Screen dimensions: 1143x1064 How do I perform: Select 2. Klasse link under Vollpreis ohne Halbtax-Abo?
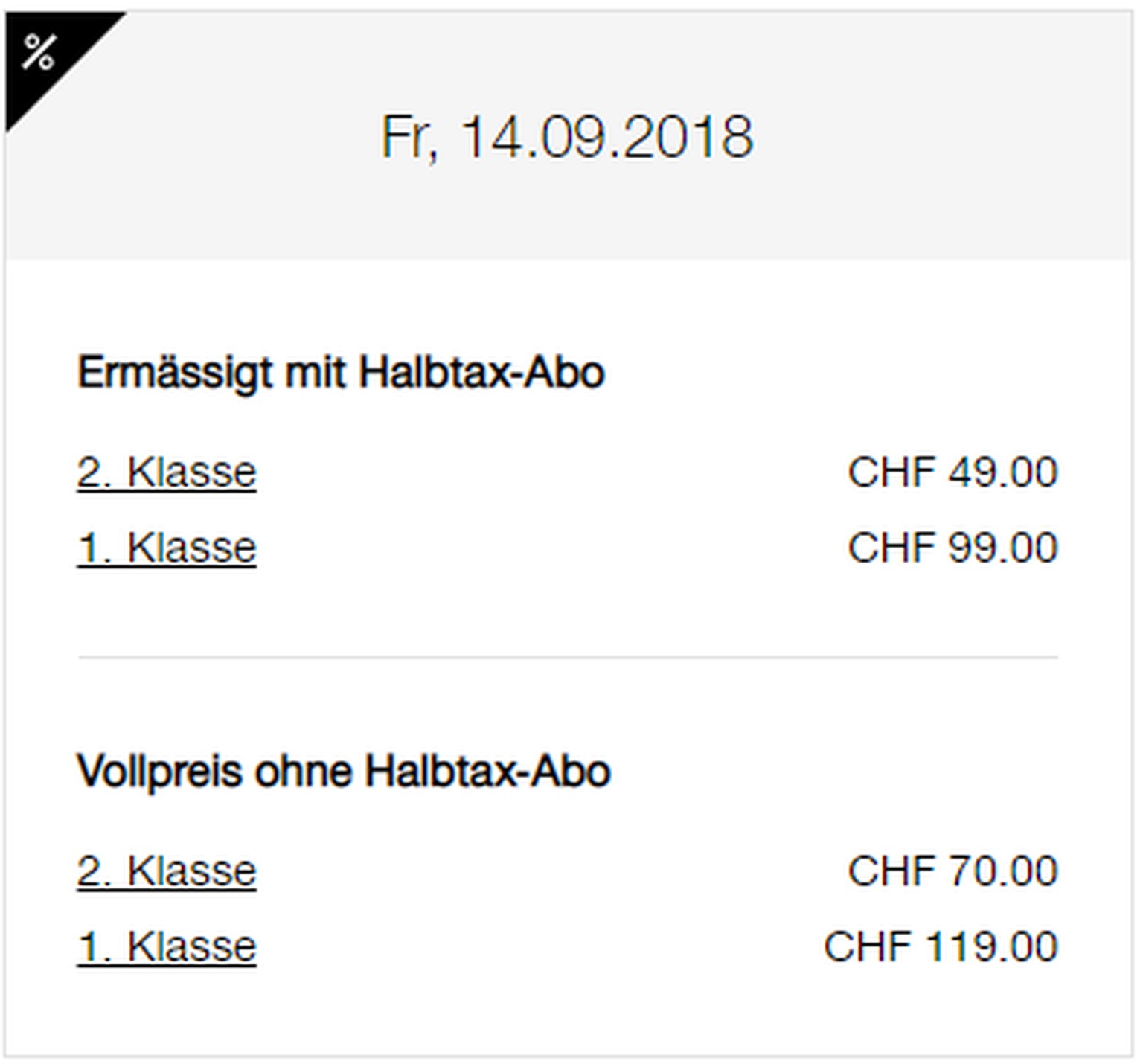167,871
